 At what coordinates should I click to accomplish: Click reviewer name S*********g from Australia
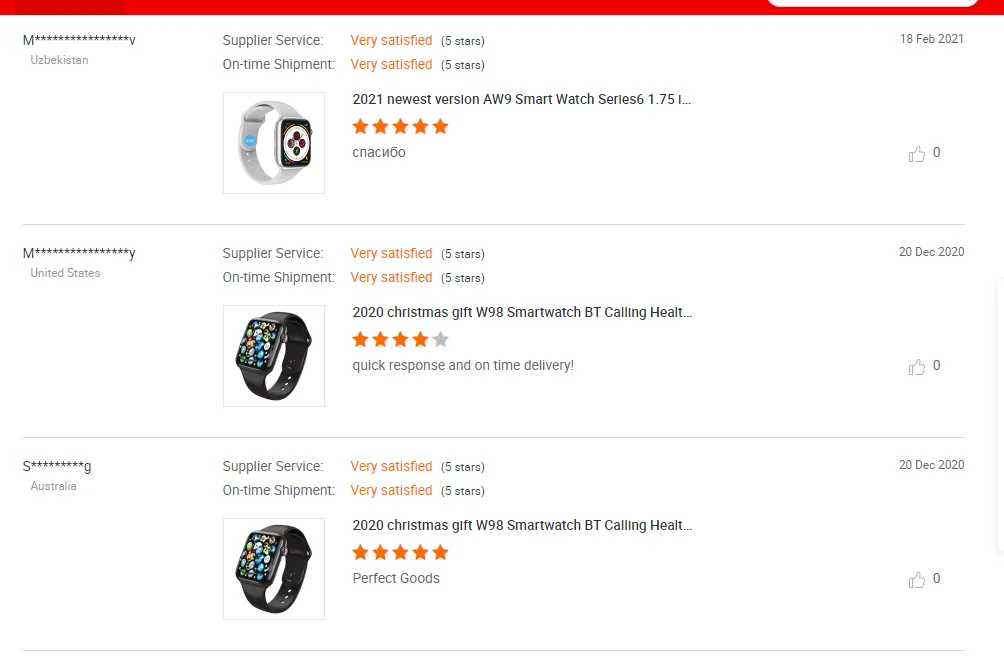(x=57, y=466)
